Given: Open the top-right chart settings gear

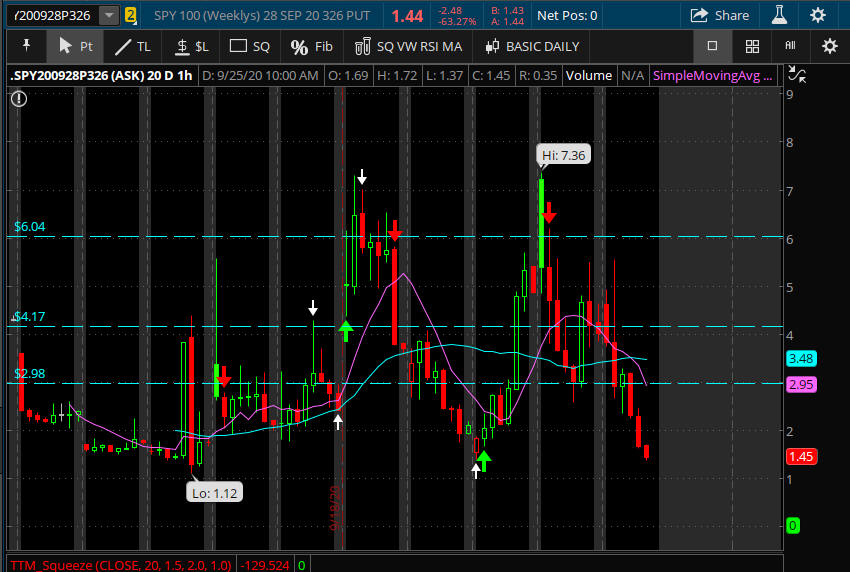Looking at the screenshot, I should point(818,15).
